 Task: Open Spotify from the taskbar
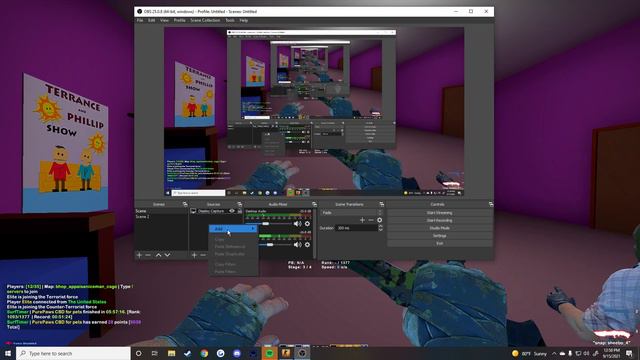[269, 353]
